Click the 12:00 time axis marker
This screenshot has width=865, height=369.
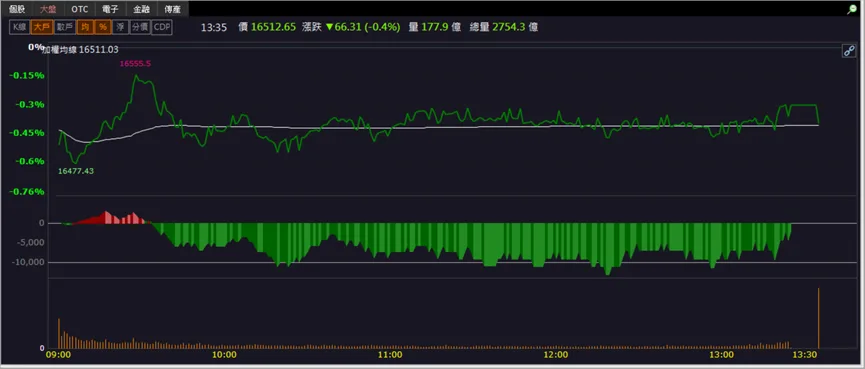point(556,355)
